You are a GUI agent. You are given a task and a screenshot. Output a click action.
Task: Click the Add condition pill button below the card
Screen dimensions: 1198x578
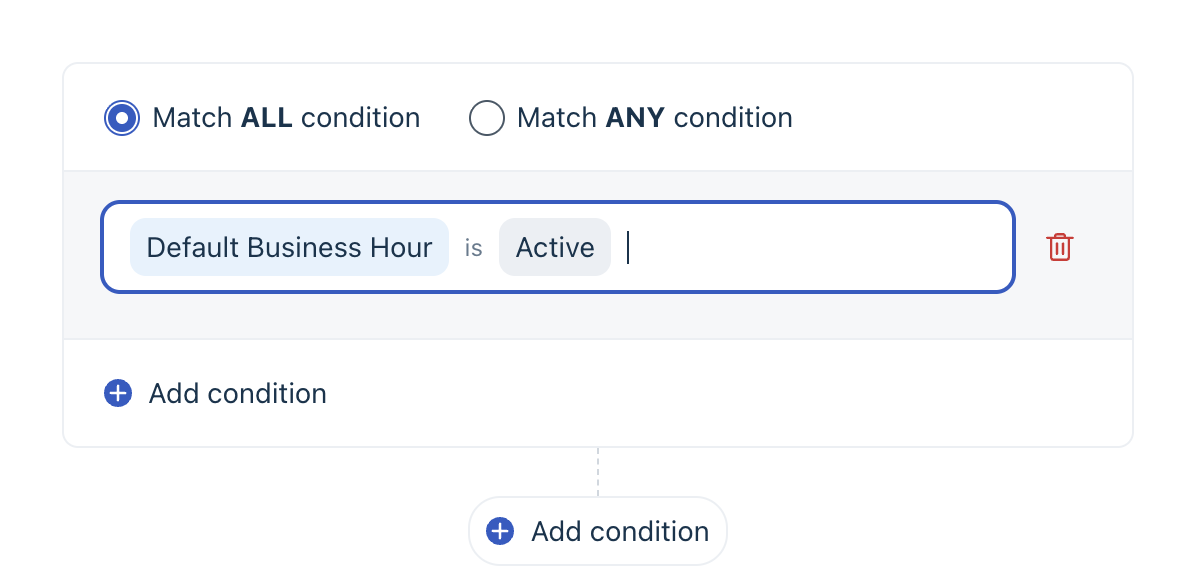click(597, 531)
